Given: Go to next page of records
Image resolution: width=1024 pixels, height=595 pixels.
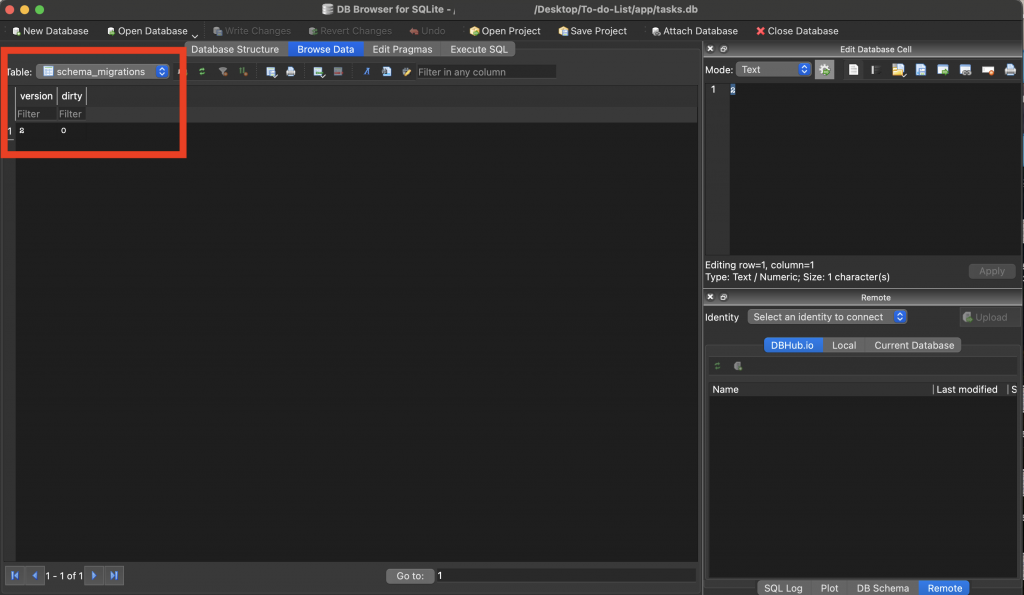Looking at the screenshot, I should [93, 575].
